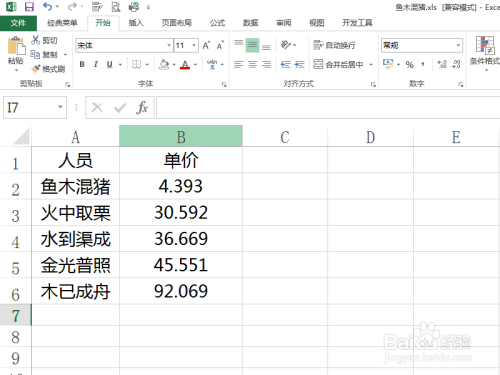Screen dimensions: 500x375
Task: Select column B header
Action: (181, 136)
